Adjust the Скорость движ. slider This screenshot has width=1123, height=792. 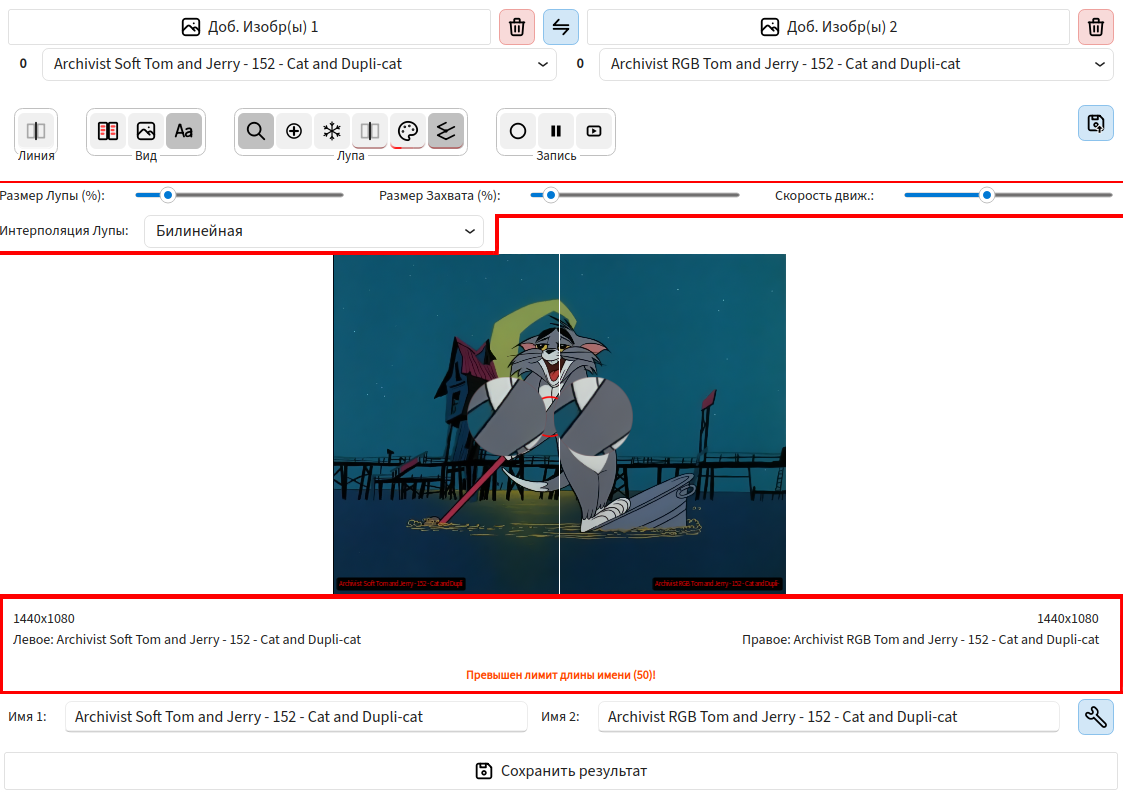tap(1008, 195)
